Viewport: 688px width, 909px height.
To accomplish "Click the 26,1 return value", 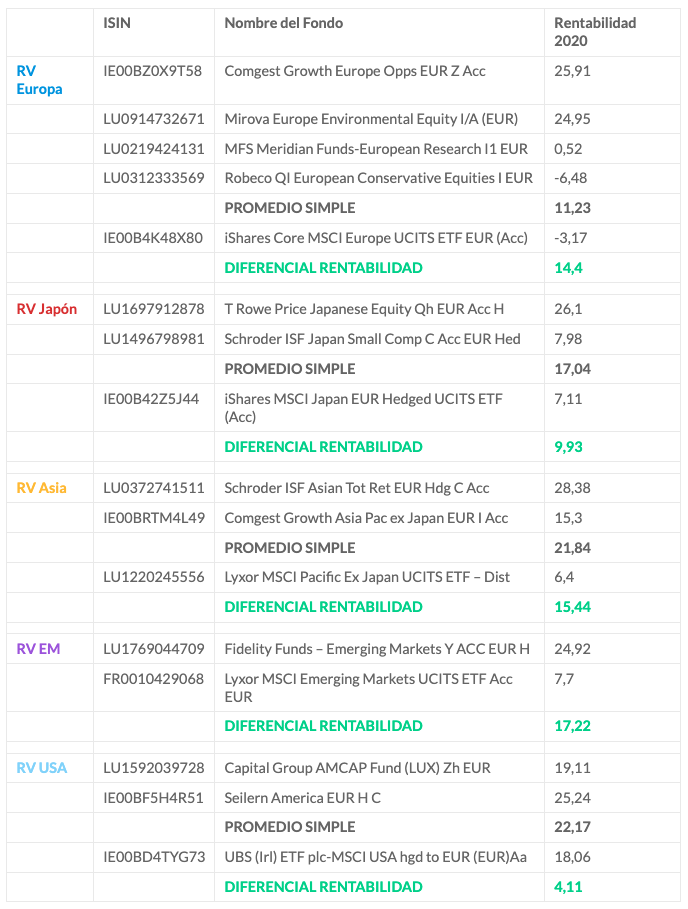I will click(x=568, y=309).
